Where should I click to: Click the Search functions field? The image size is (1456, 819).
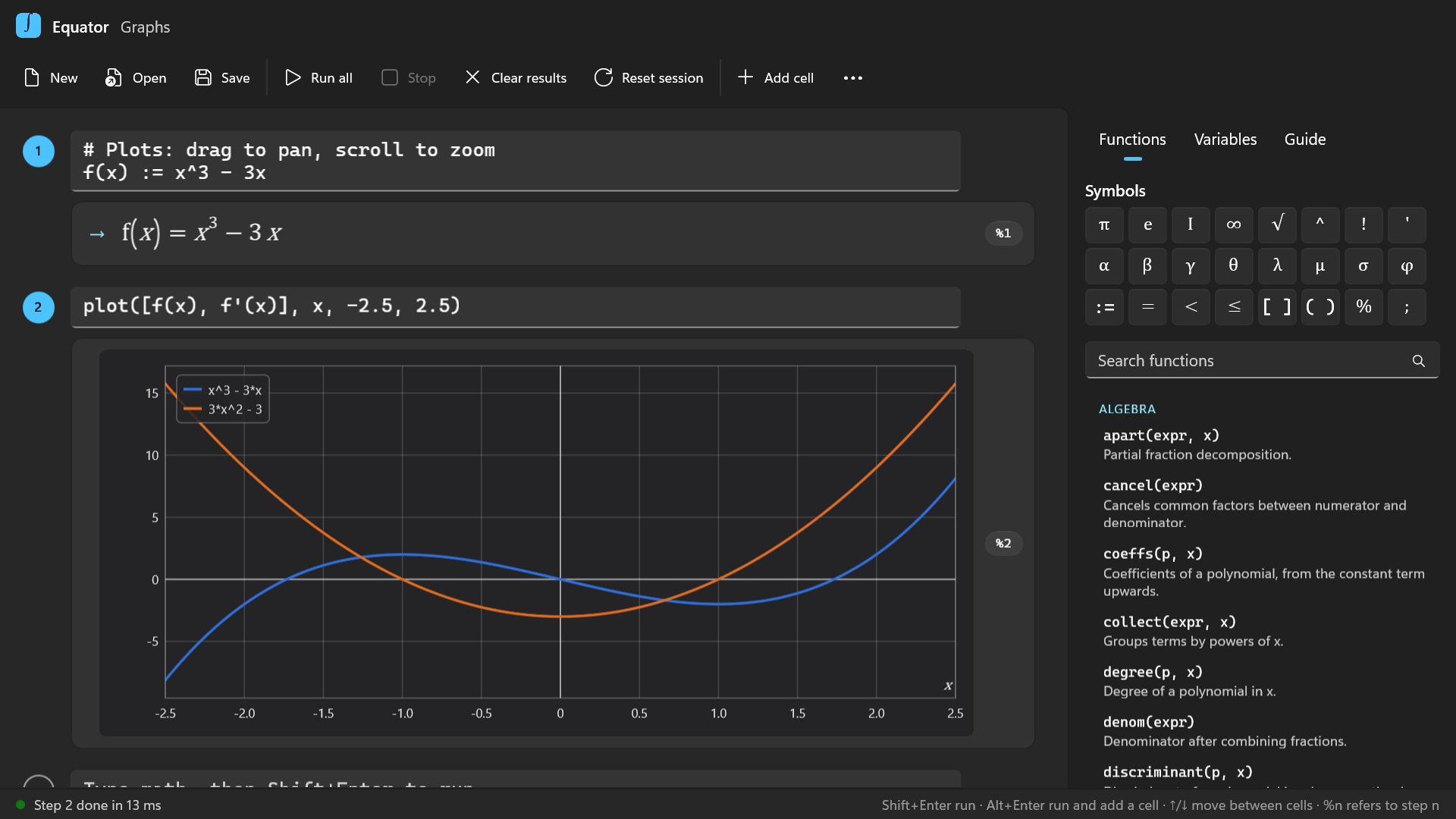1262,361
